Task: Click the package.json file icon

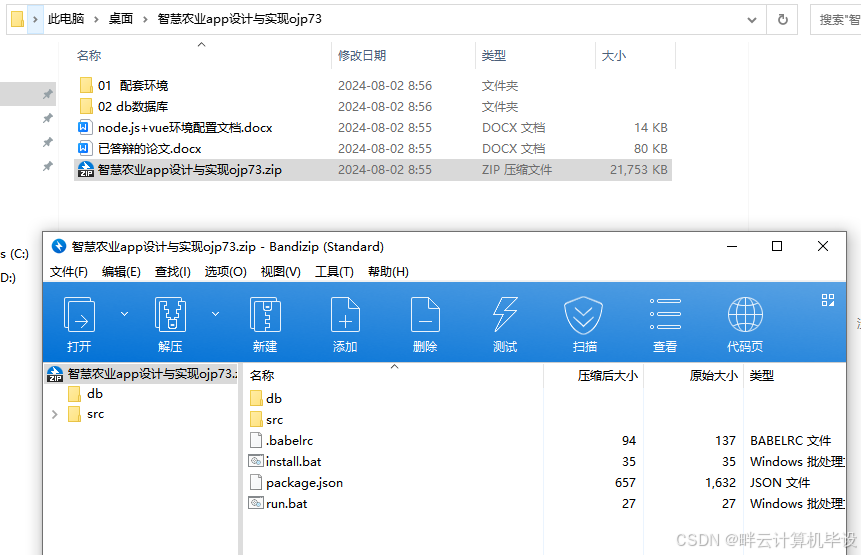Action: click(x=256, y=483)
